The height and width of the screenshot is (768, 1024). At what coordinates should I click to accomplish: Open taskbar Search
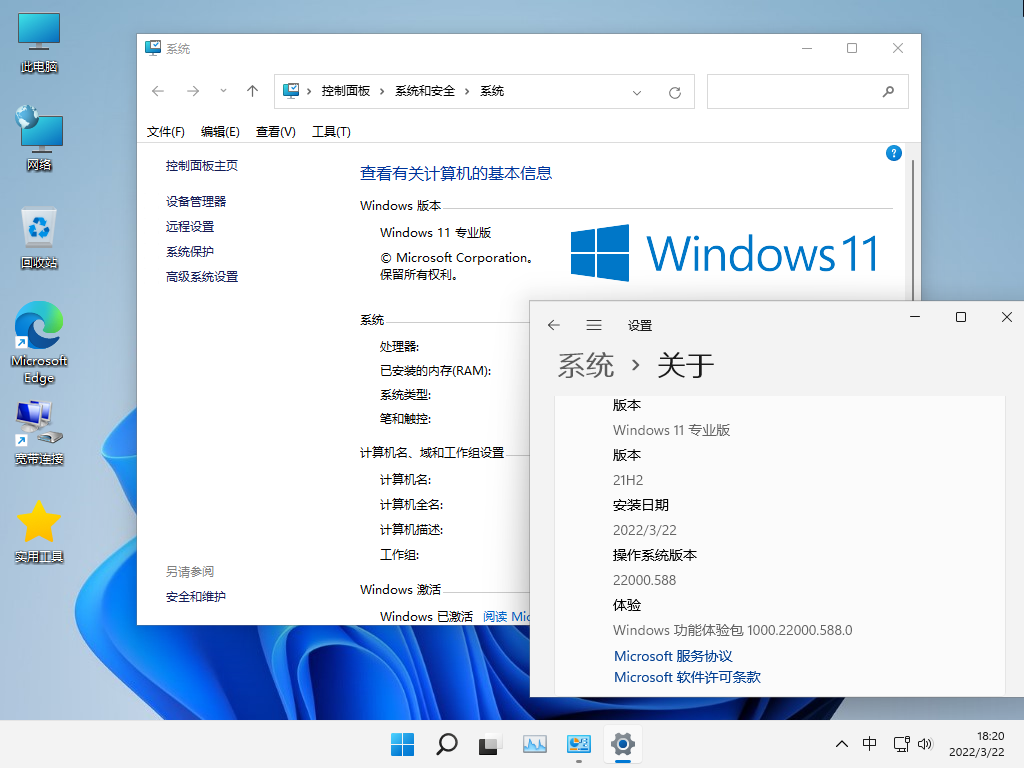tap(447, 744)
